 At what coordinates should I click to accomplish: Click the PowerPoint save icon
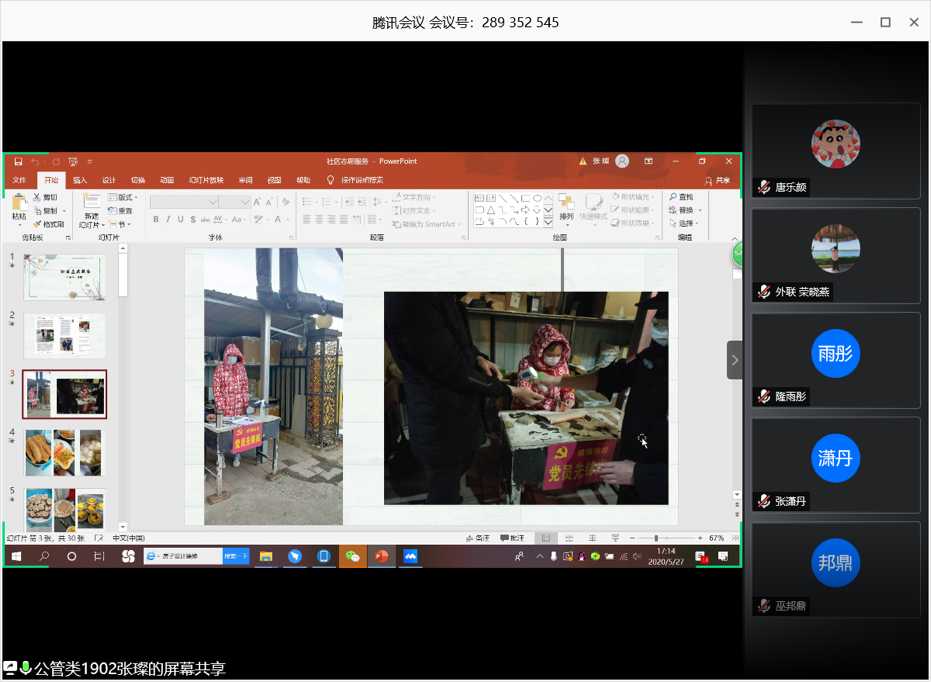(x=18, y=161)
